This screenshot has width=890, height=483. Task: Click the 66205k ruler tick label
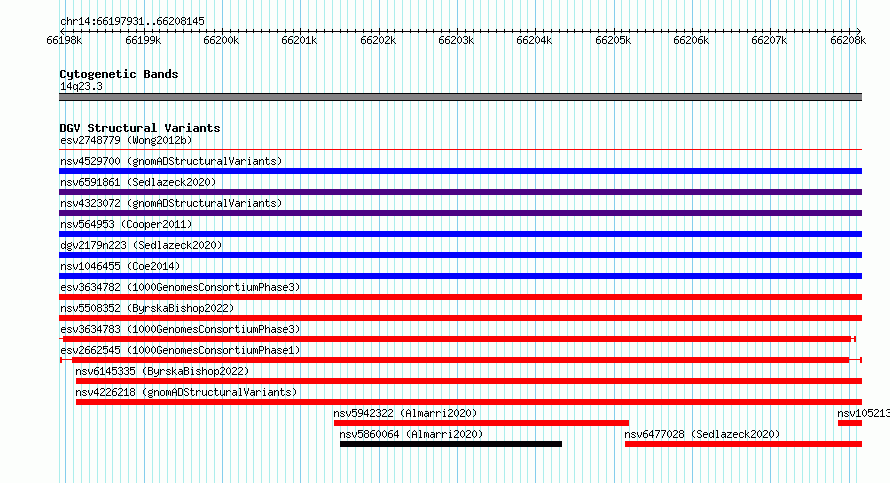pos(613,40)
